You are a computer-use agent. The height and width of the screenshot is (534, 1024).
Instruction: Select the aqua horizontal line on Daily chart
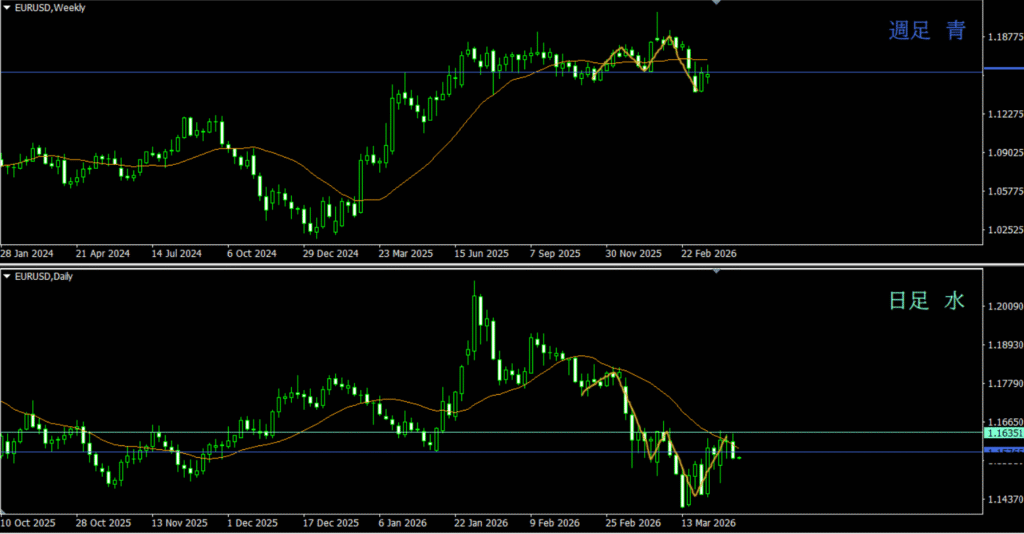coord(300,432)
